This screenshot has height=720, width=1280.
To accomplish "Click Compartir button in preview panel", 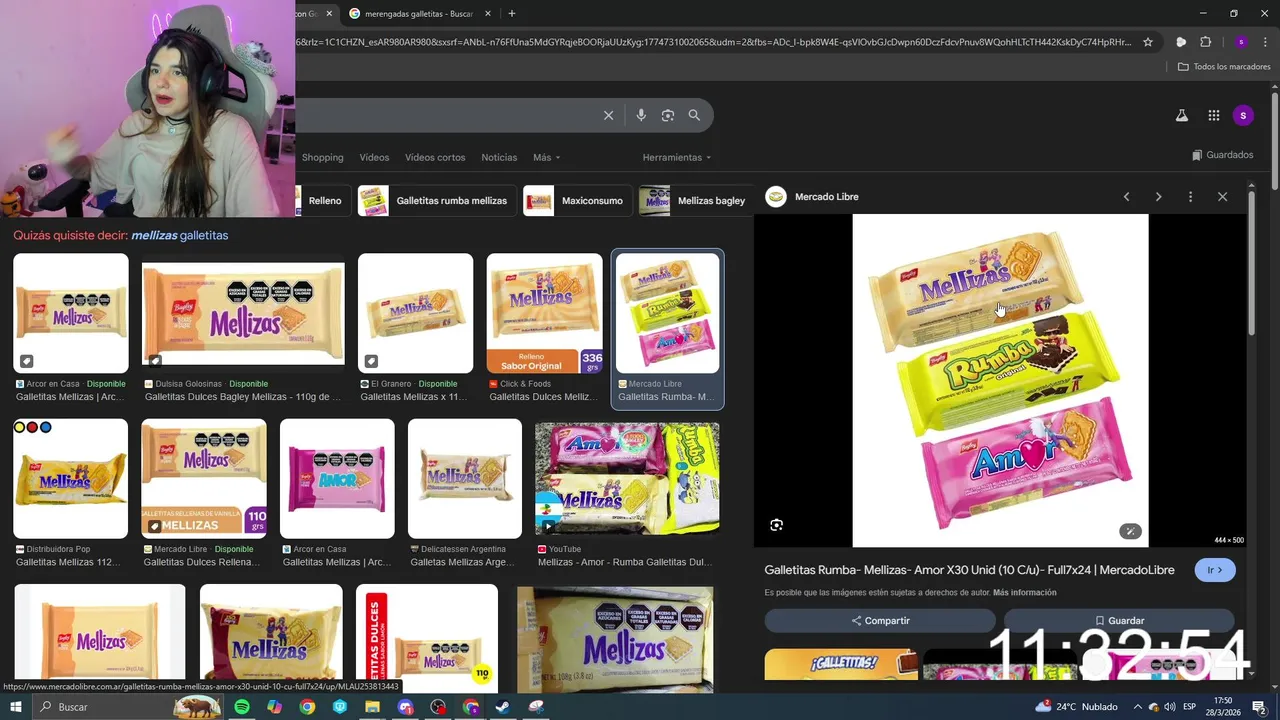I will pos(880,620).
